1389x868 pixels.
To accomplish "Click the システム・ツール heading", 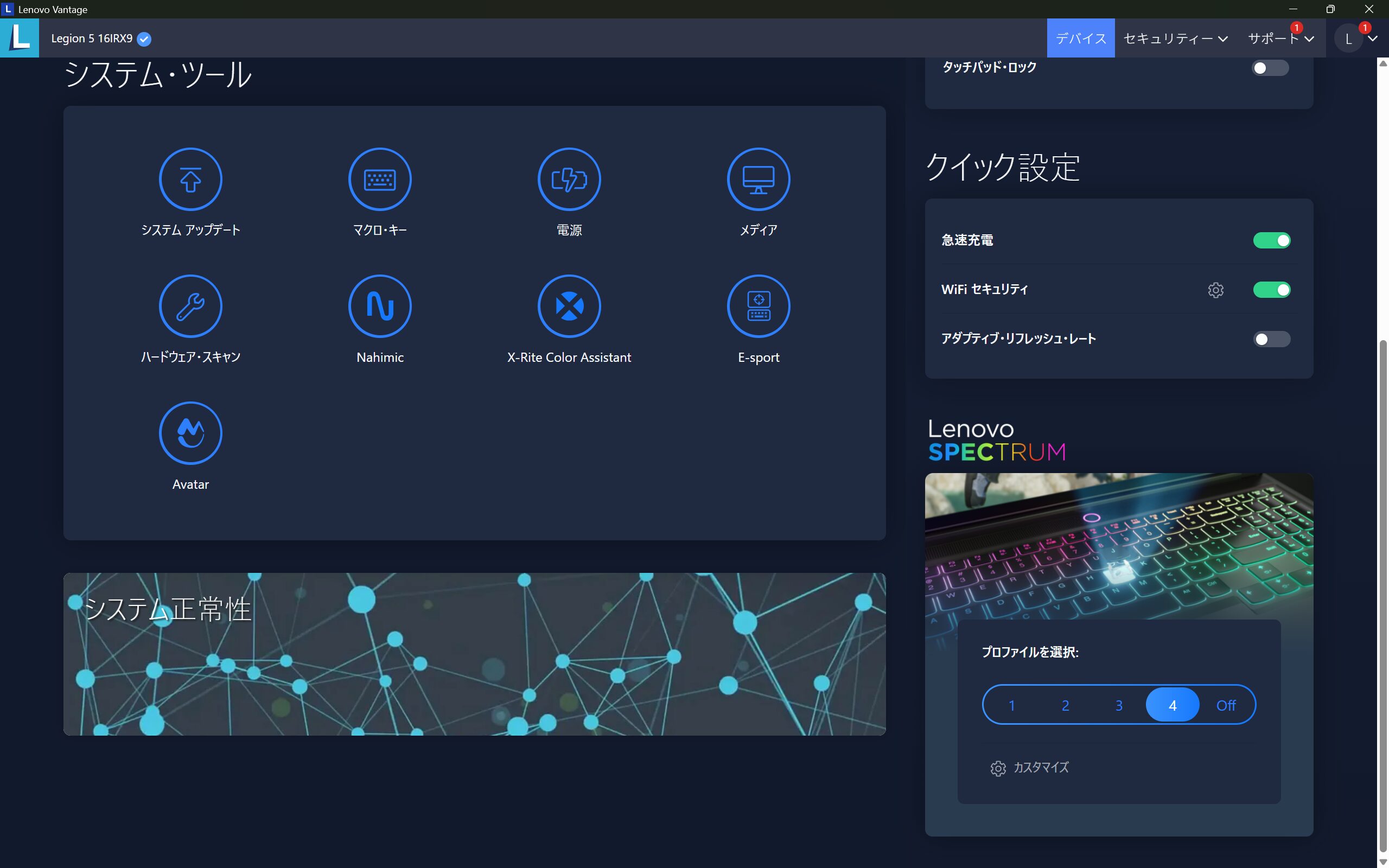I will click(x=158, y=75).
